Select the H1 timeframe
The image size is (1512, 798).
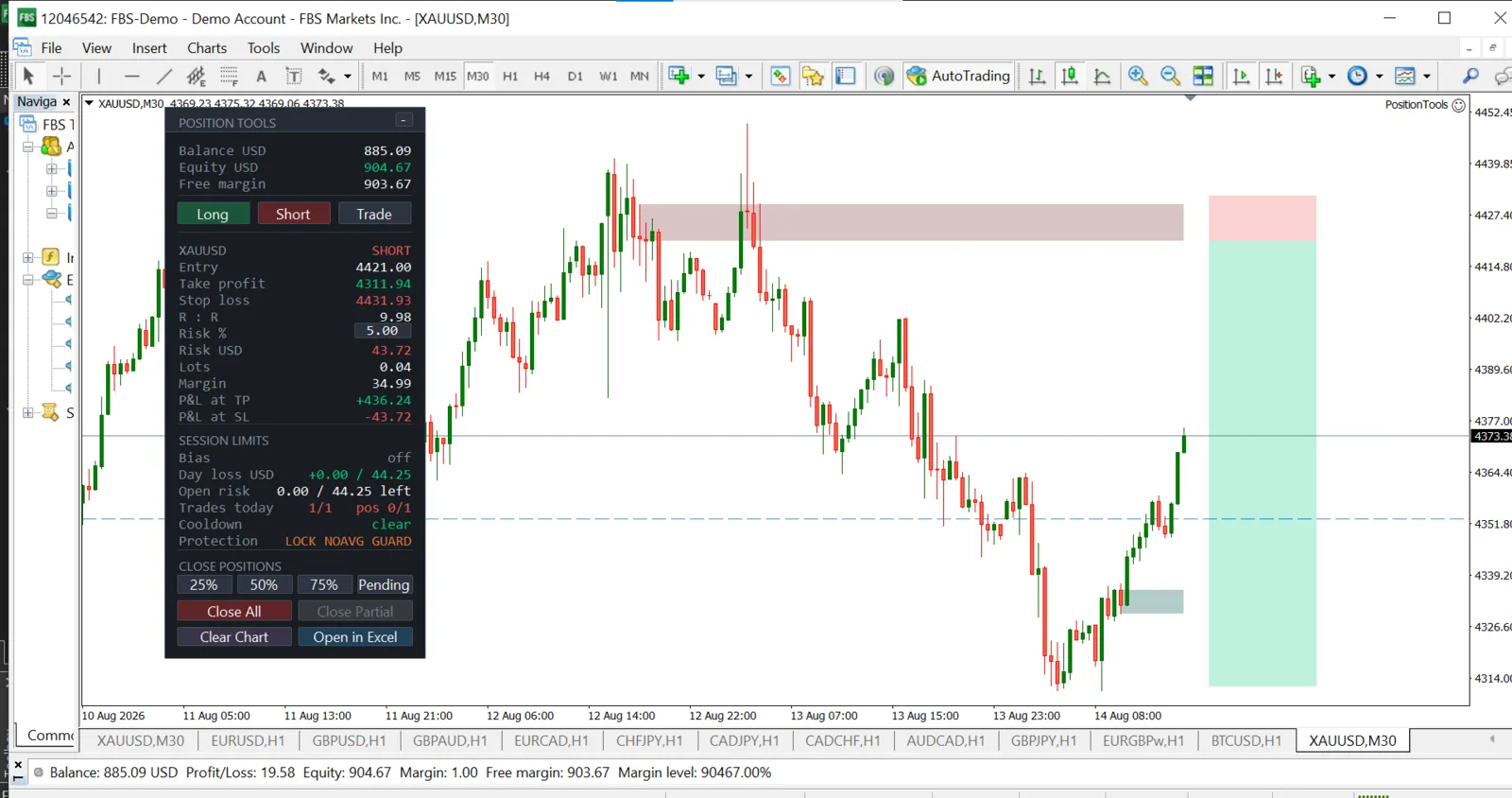(510, 76)
